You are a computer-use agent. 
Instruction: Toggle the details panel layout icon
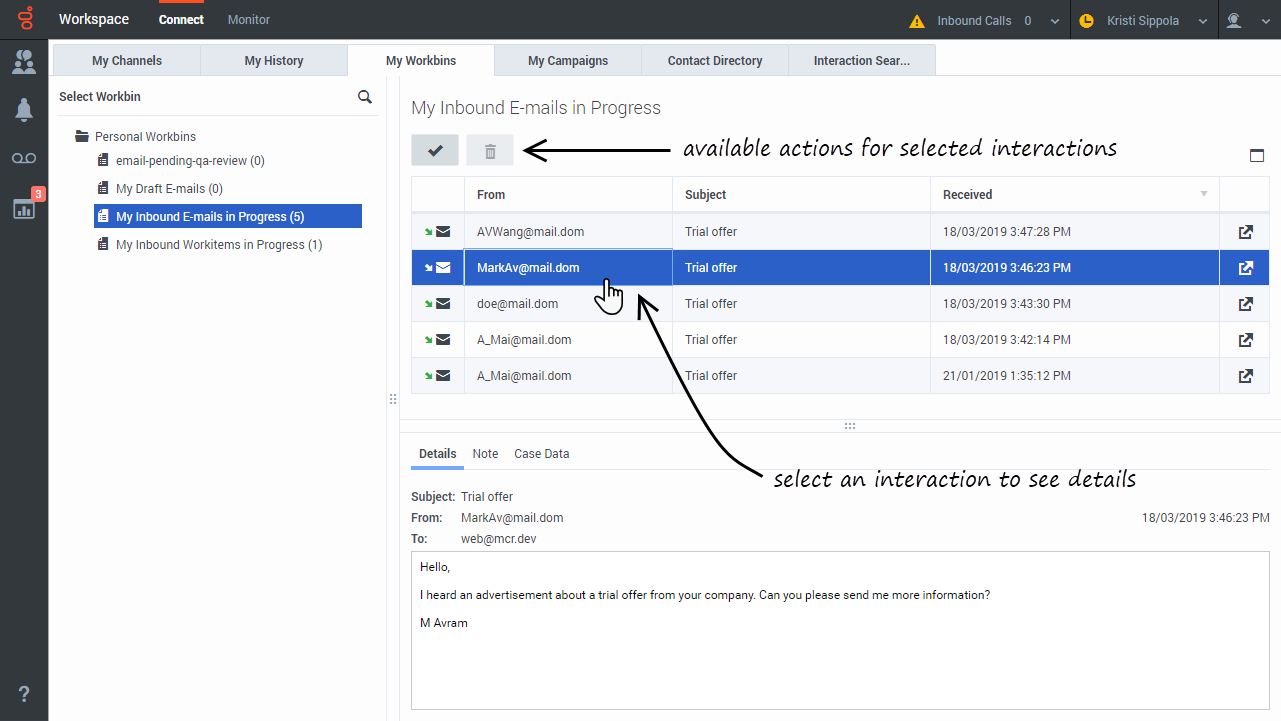[1257, 155]
